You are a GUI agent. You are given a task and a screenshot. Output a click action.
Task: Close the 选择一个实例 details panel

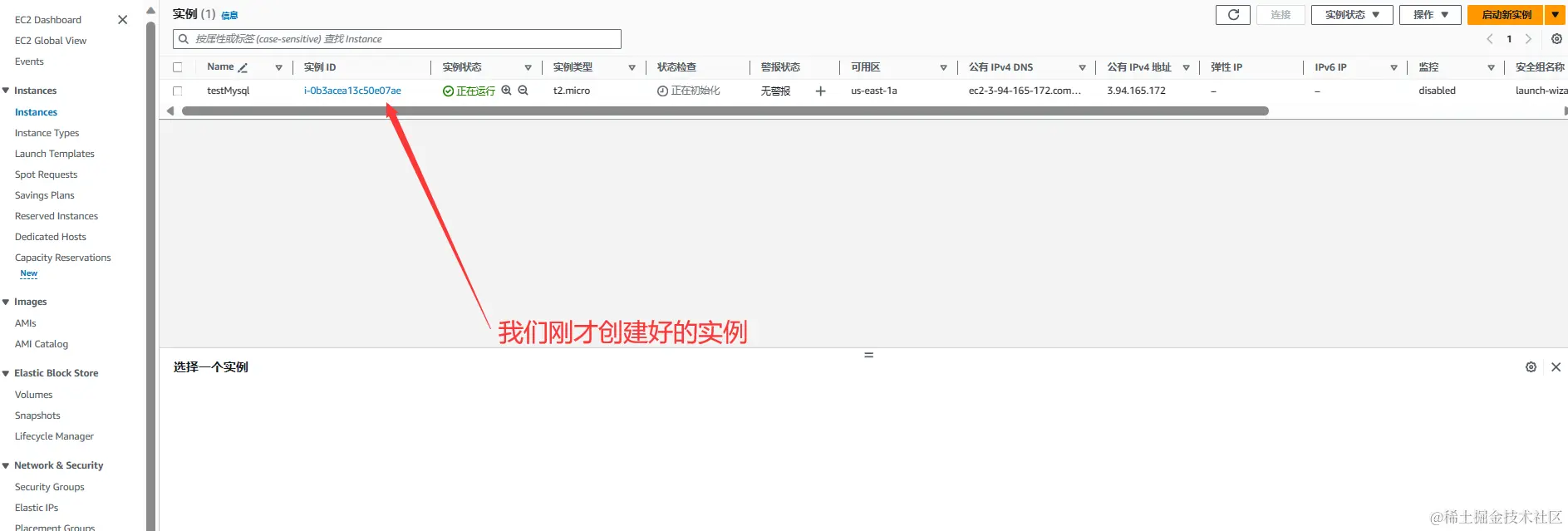click(x=1556, y=366)
